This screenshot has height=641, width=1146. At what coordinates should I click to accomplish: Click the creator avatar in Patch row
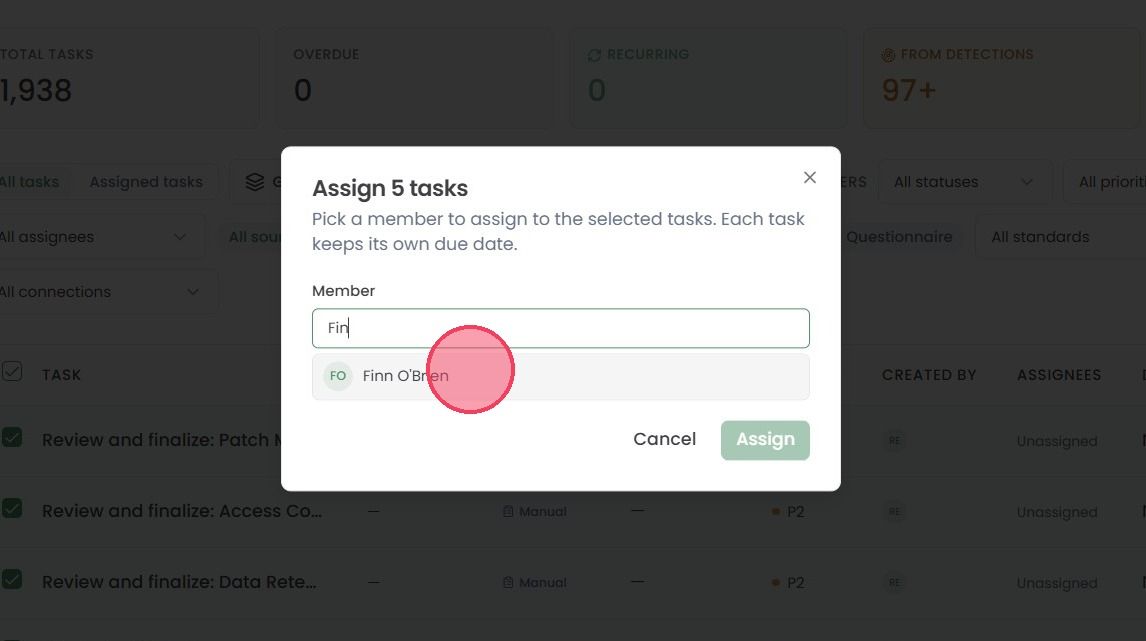point(894,441)
